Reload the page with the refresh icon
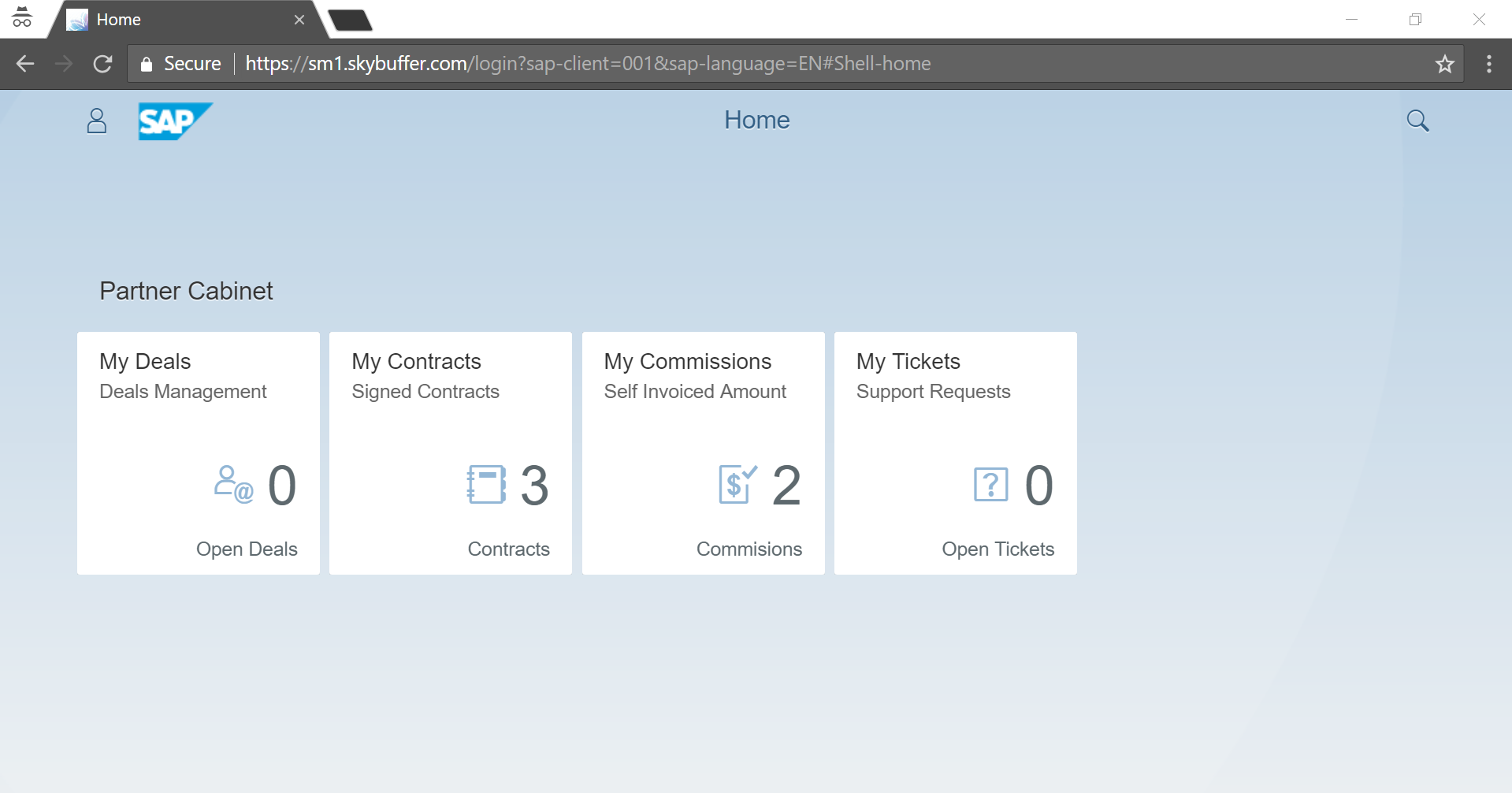 pyautogui.click(x=102, y=64)
